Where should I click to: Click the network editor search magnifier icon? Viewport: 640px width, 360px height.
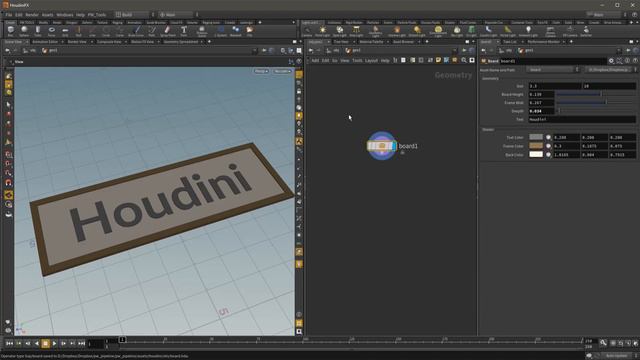click(464, 60)
